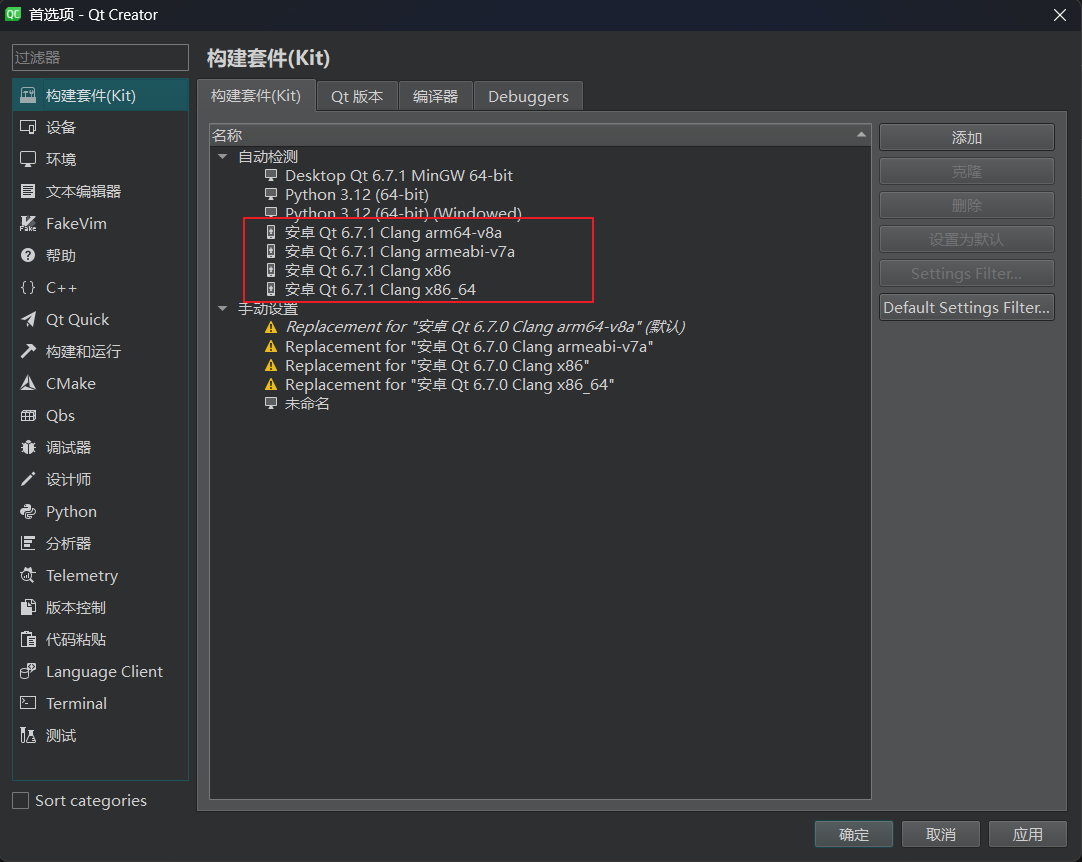Open the 调试器 debugger bug icon

[x=28, y=447]
